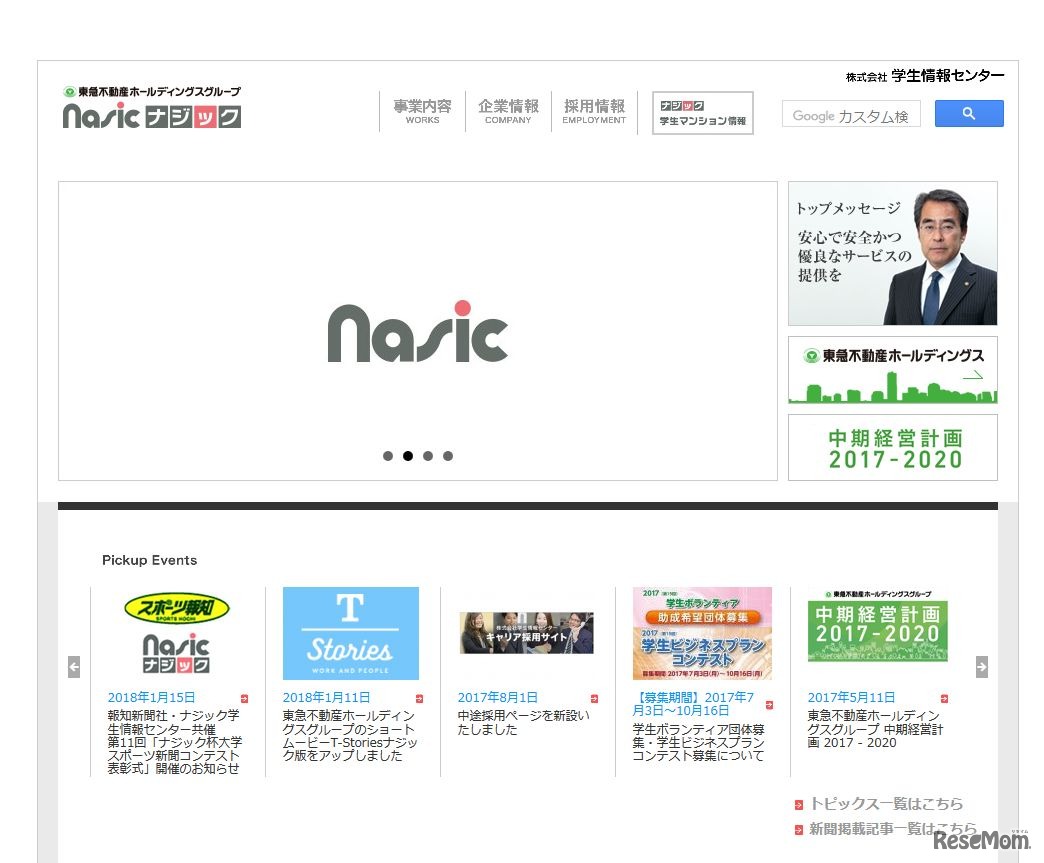Click red arrow icon beside 2018年1月15日
This screenshot has width=1044, height=863.
244,699
